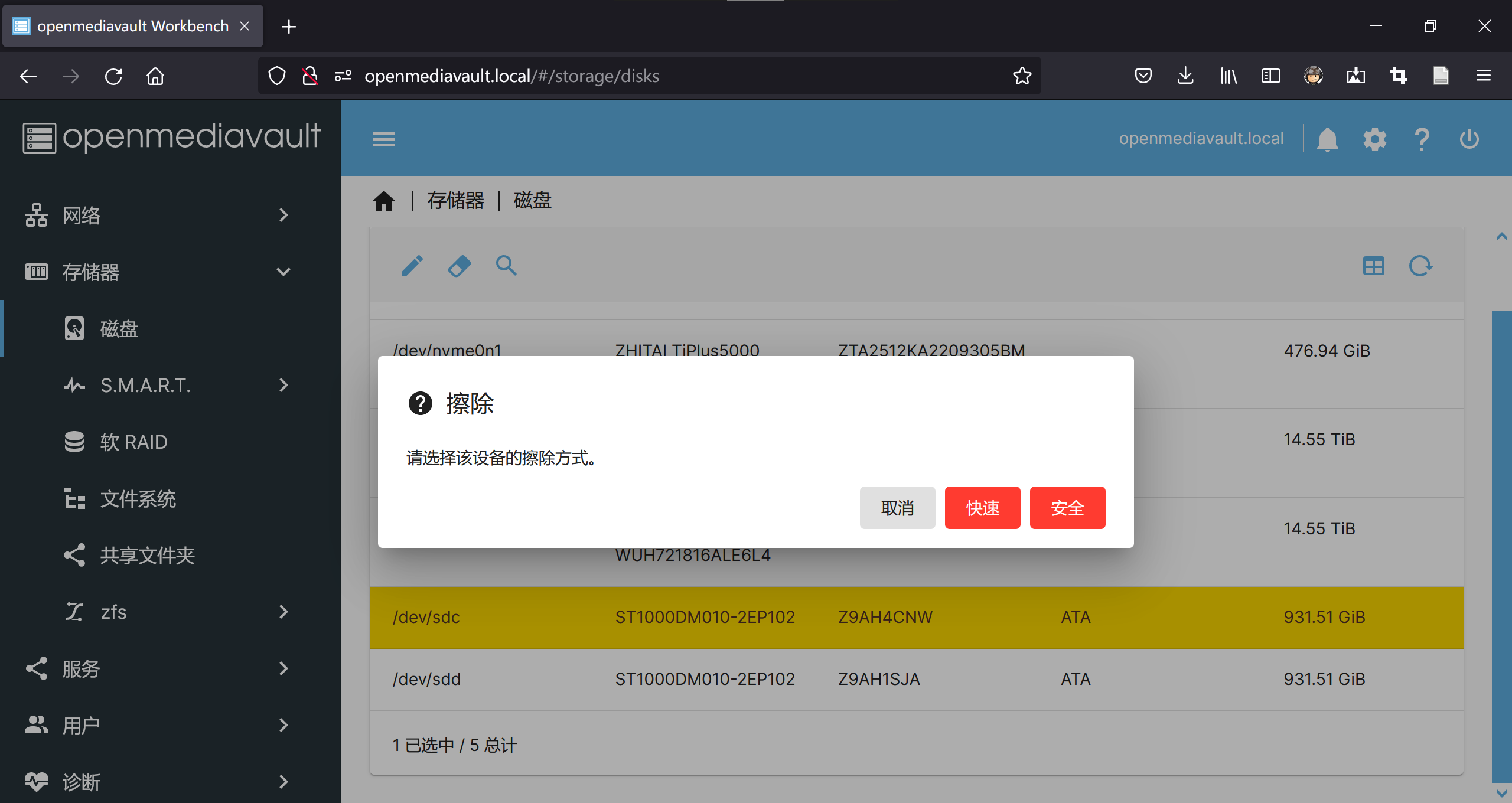Choose 安全 secure wipe button
The height and width of the screenshot is (803, 1512).
coord(1067,508)
